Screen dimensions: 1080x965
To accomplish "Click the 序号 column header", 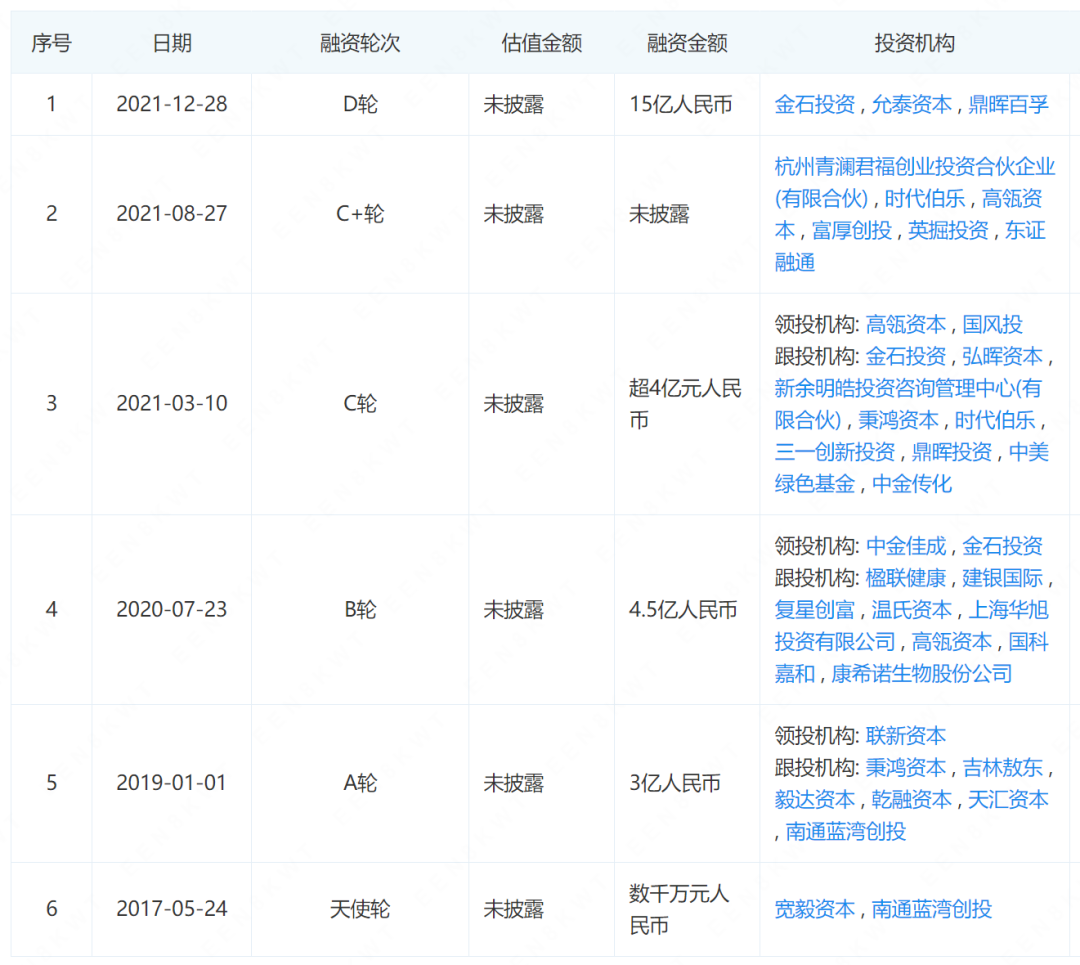I will tap(52, 43).
